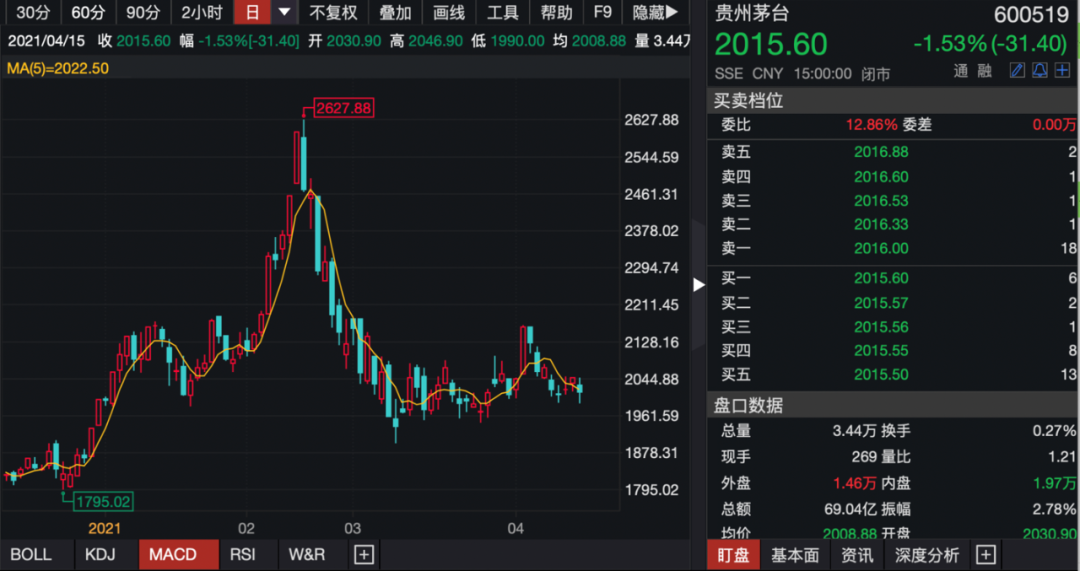
Task: Select the 30分 time period
Action: [32, 12]
